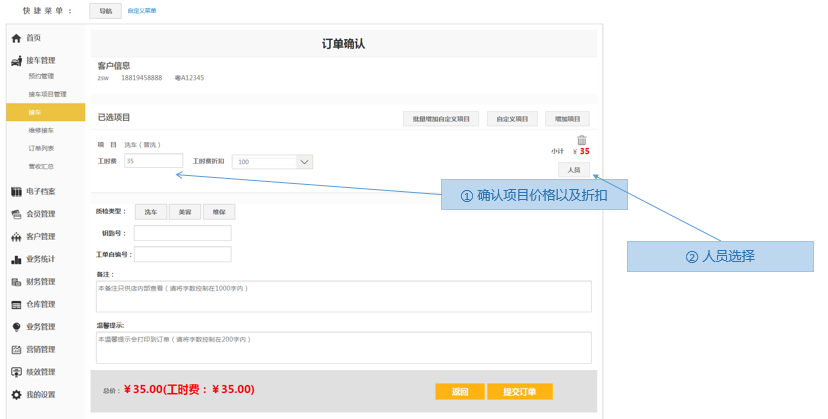Screen dimensions: 828x419
Task: Click the 业务统计 bar chart icon
Action: click(16, 259)
